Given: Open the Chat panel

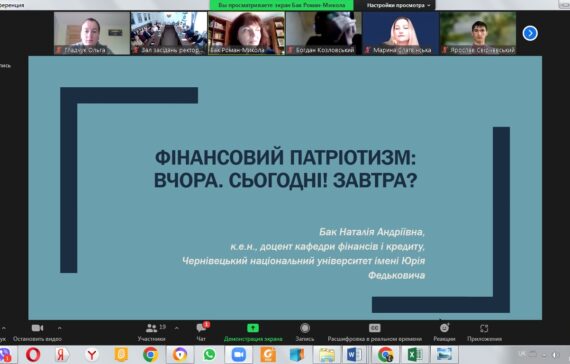Looking at the screenshot, I should (x=201, y=332).
